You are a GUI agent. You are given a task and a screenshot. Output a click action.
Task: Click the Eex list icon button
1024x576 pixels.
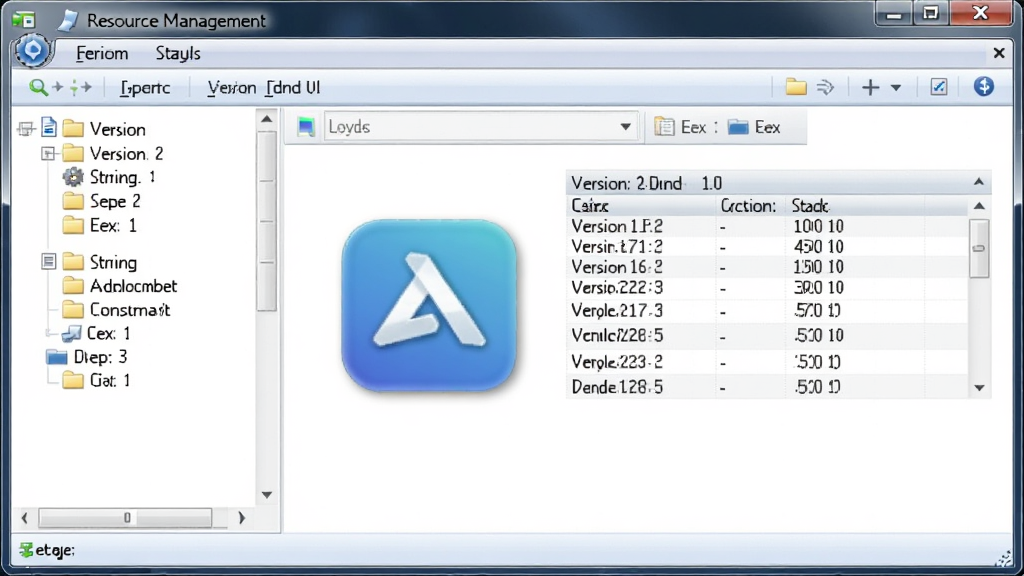pyautogui.click(x=679, y=127)
